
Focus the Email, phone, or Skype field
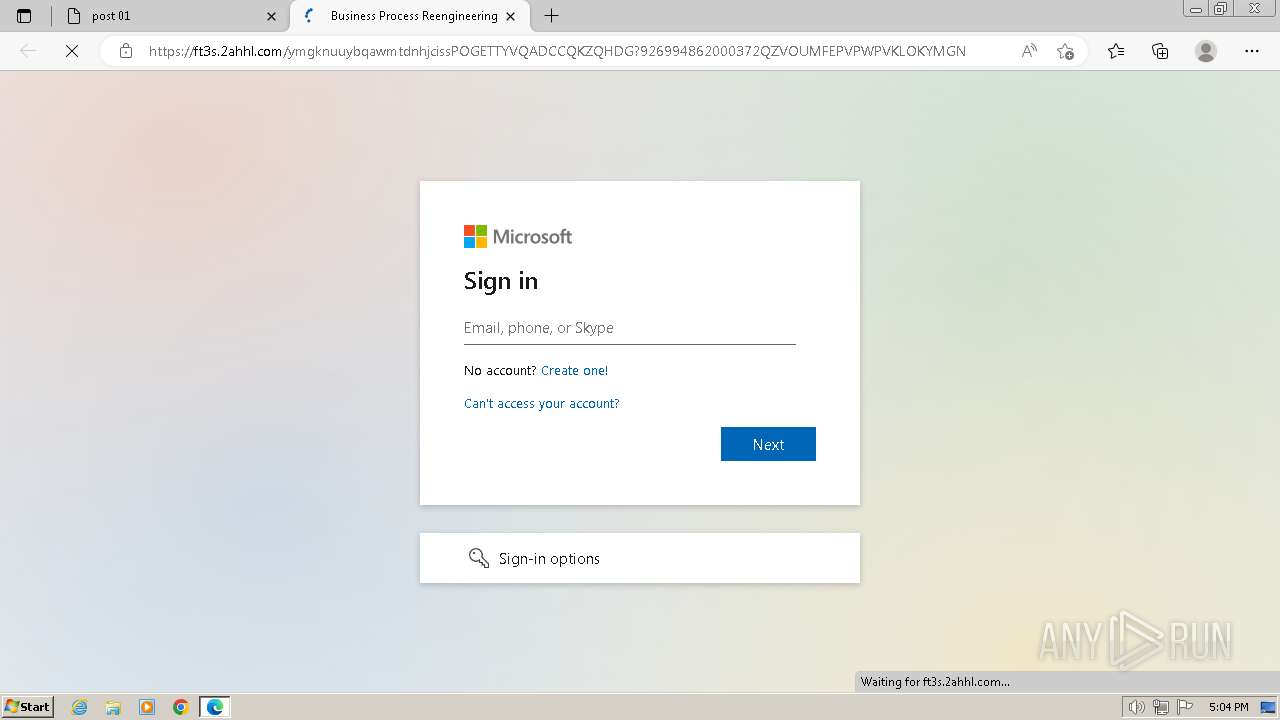pos(630,328)
